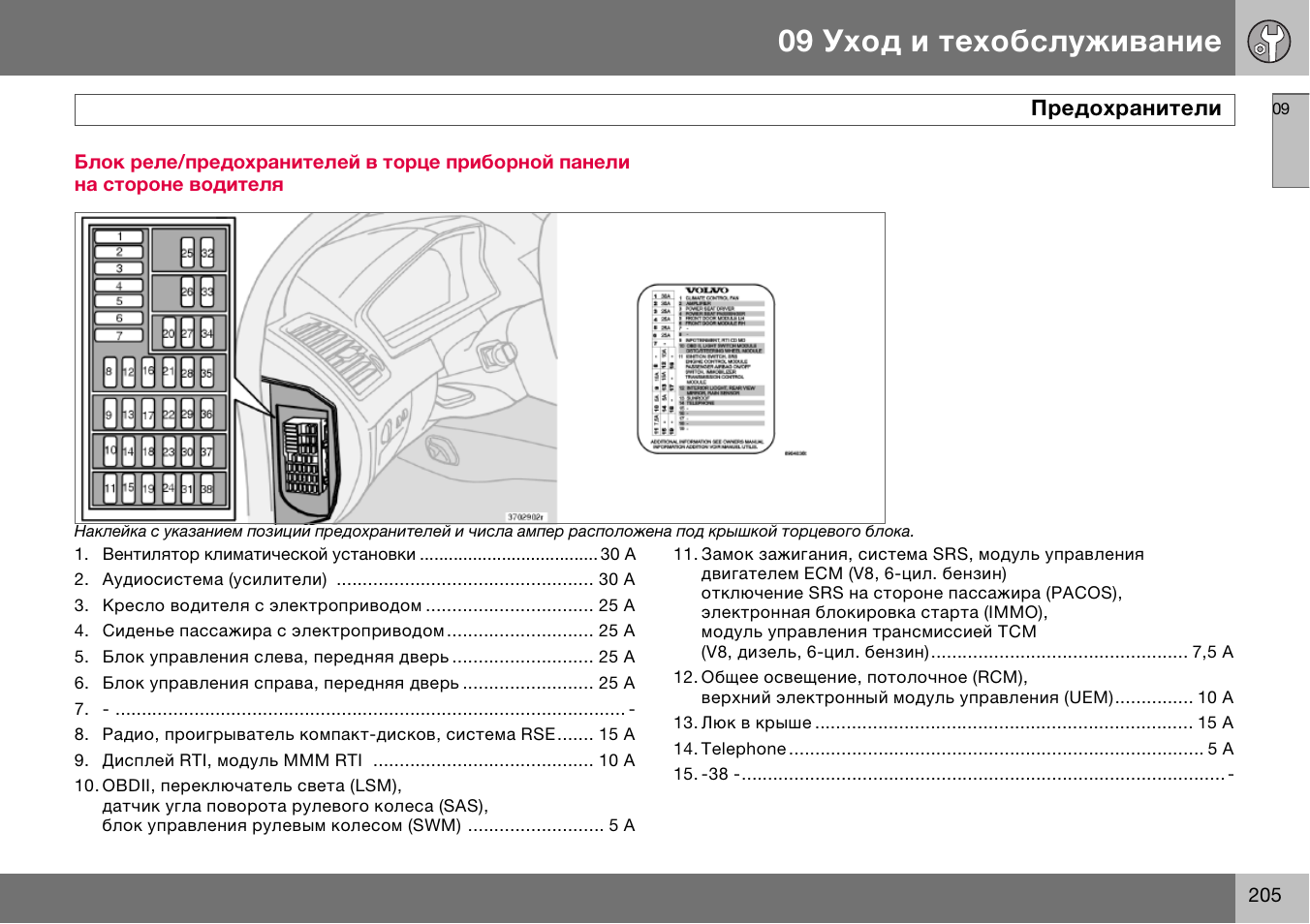Click fuse slot 1 in the fuse diagram
Viewport: 1310px width, 924px height.
click(119, 236)
